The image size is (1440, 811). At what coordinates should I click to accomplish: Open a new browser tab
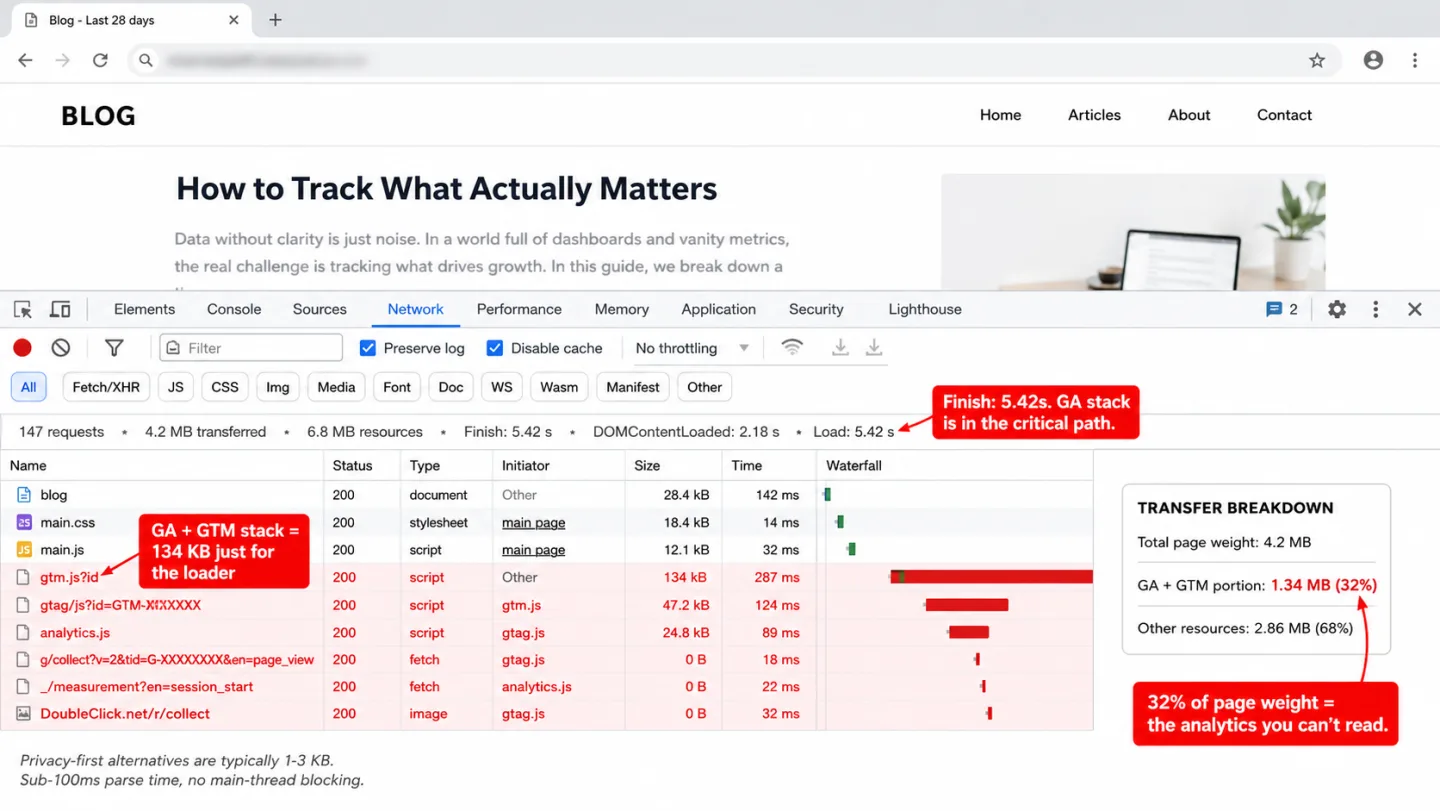point(275,20)
